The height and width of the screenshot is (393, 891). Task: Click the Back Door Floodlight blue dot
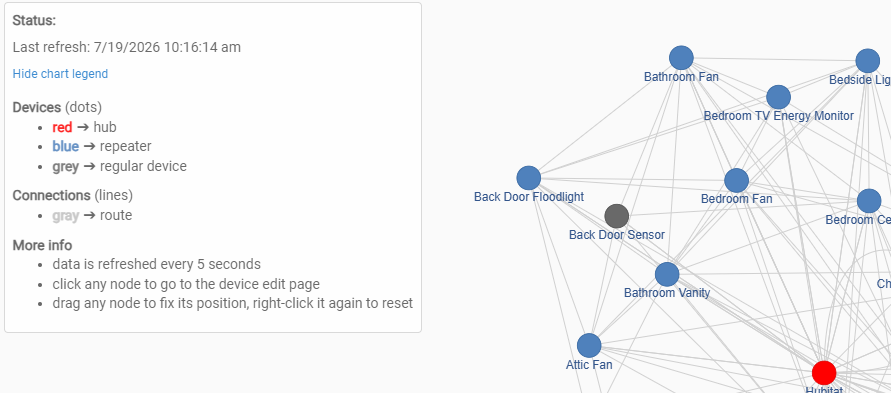(x=528, y=178)
